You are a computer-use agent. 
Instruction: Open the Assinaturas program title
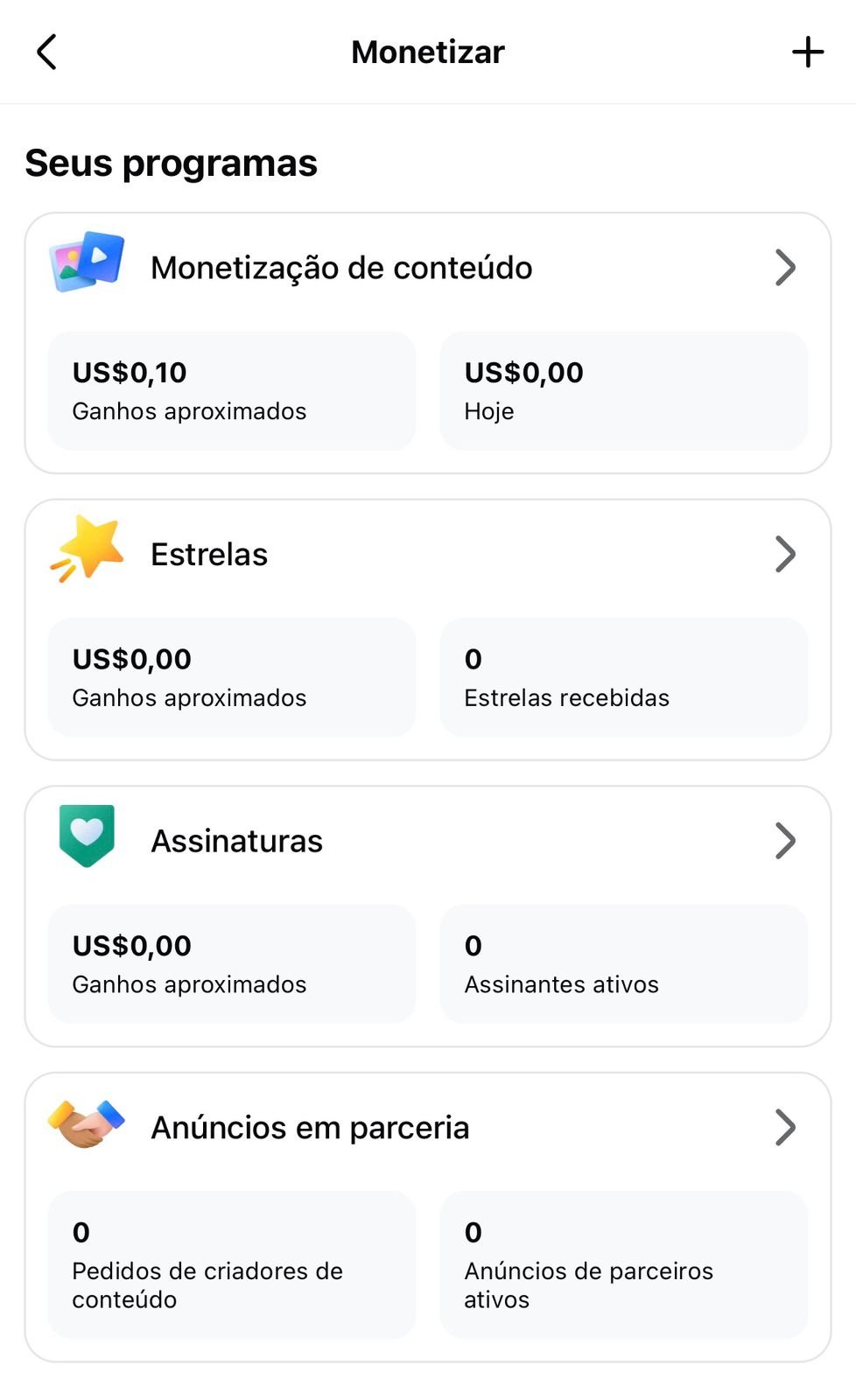point(236,841)
